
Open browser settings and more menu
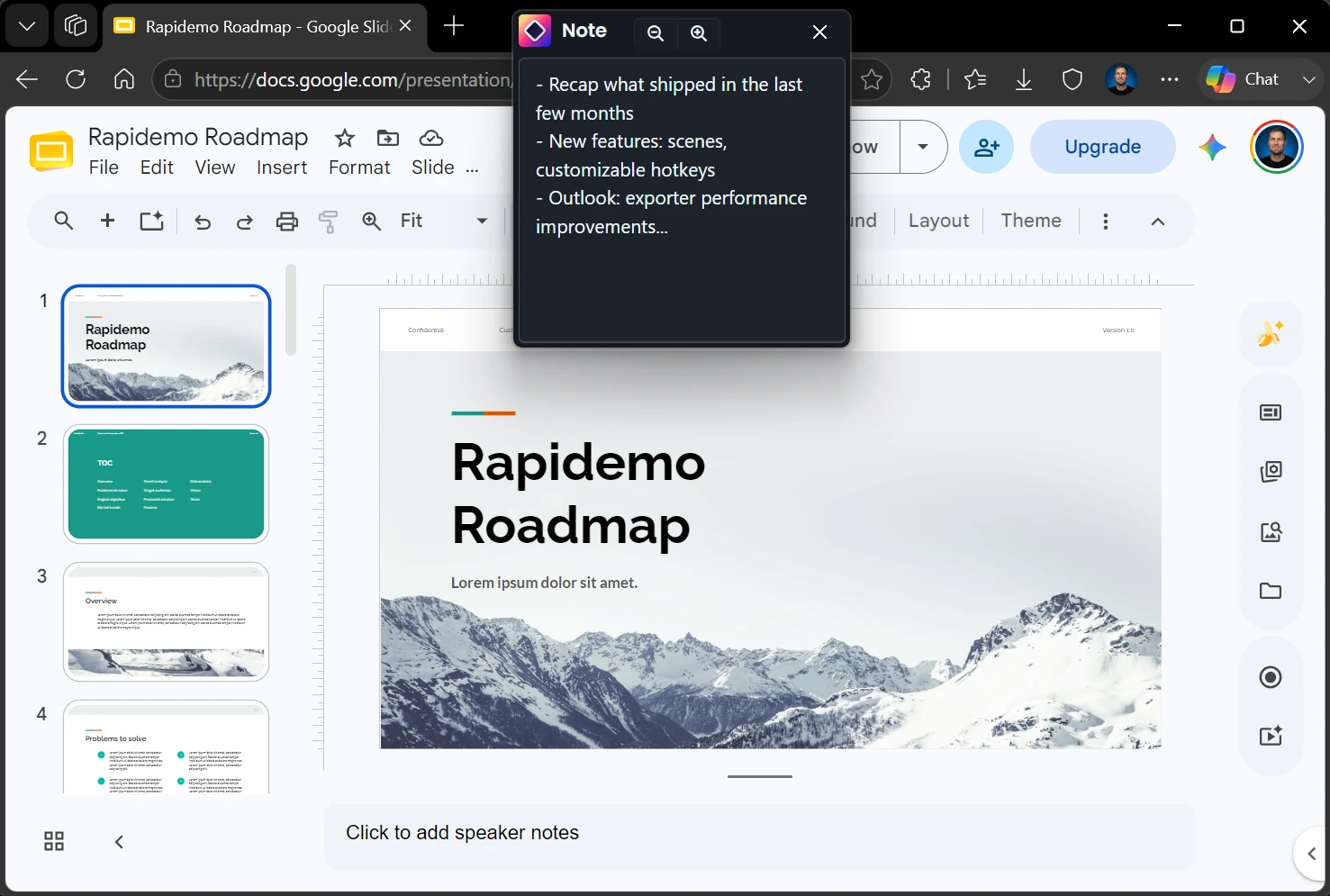1170,79
